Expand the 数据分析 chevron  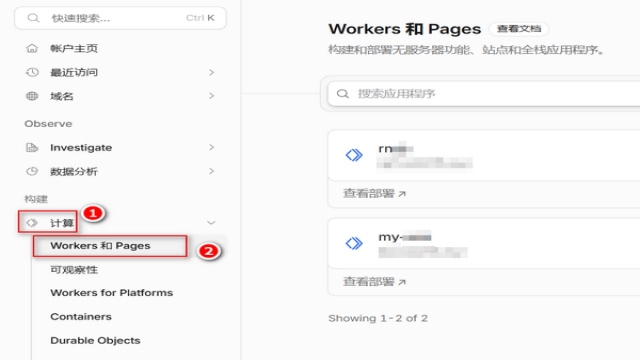tap(211, 171)
